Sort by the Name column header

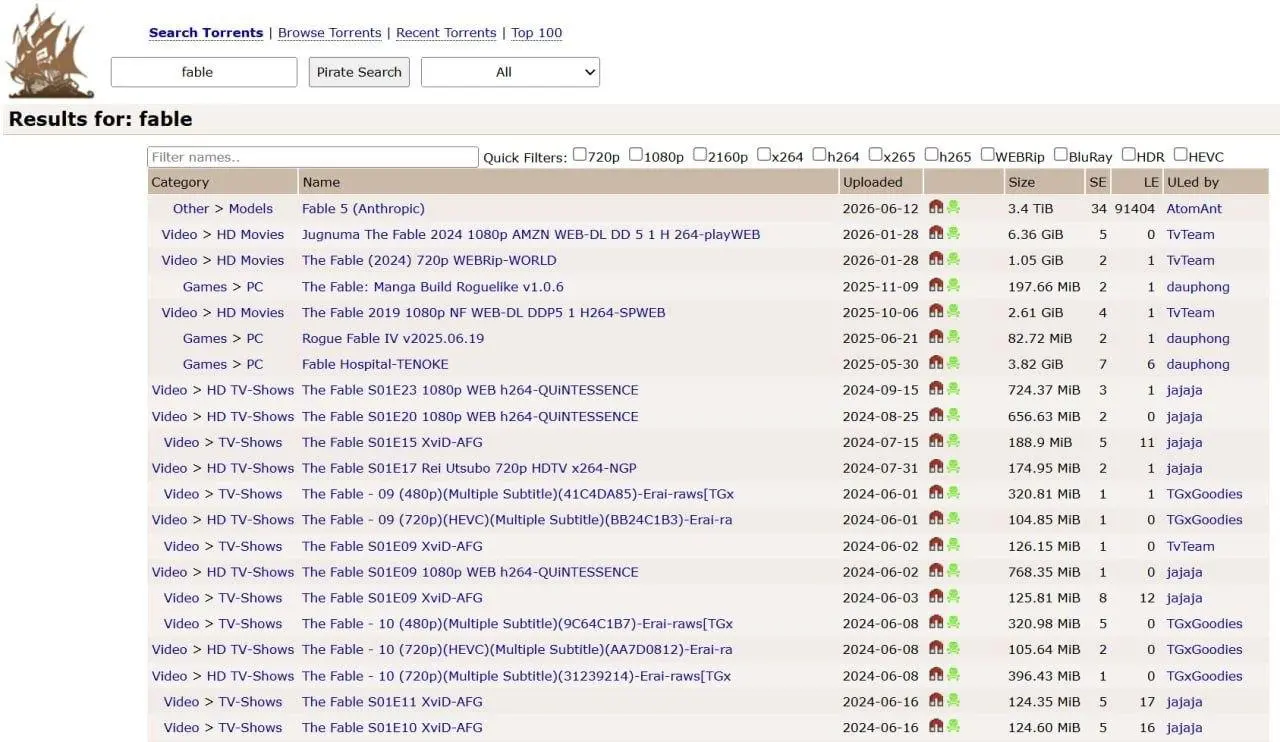tap(321, 182)
